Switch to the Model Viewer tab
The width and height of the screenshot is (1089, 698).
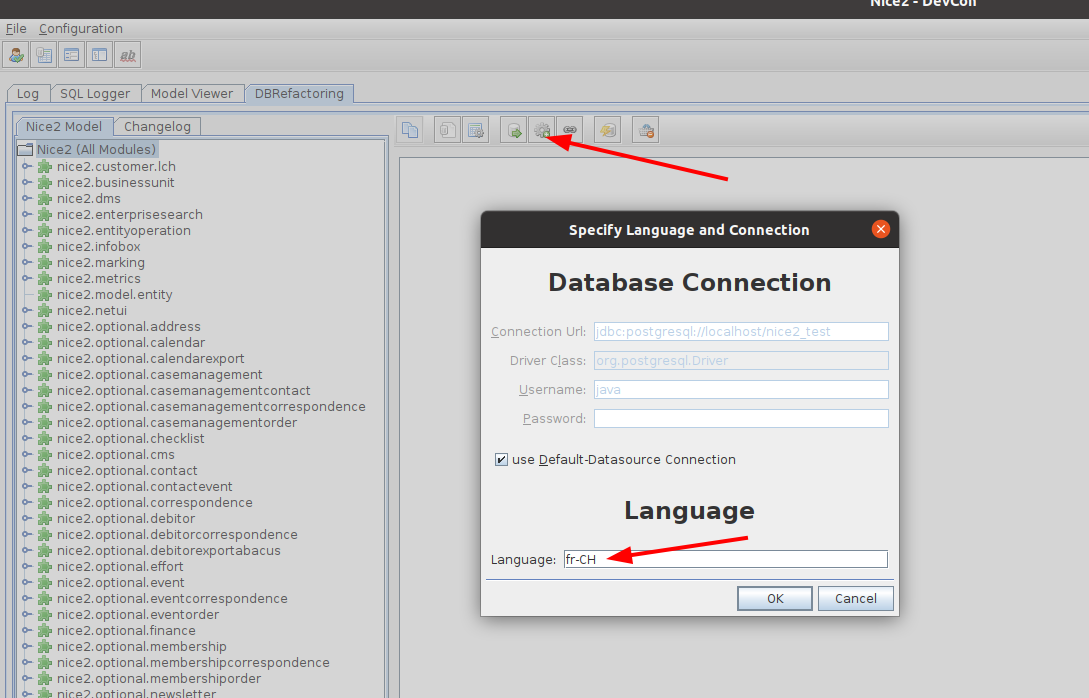pyautogui.click(x=192, y=94)
